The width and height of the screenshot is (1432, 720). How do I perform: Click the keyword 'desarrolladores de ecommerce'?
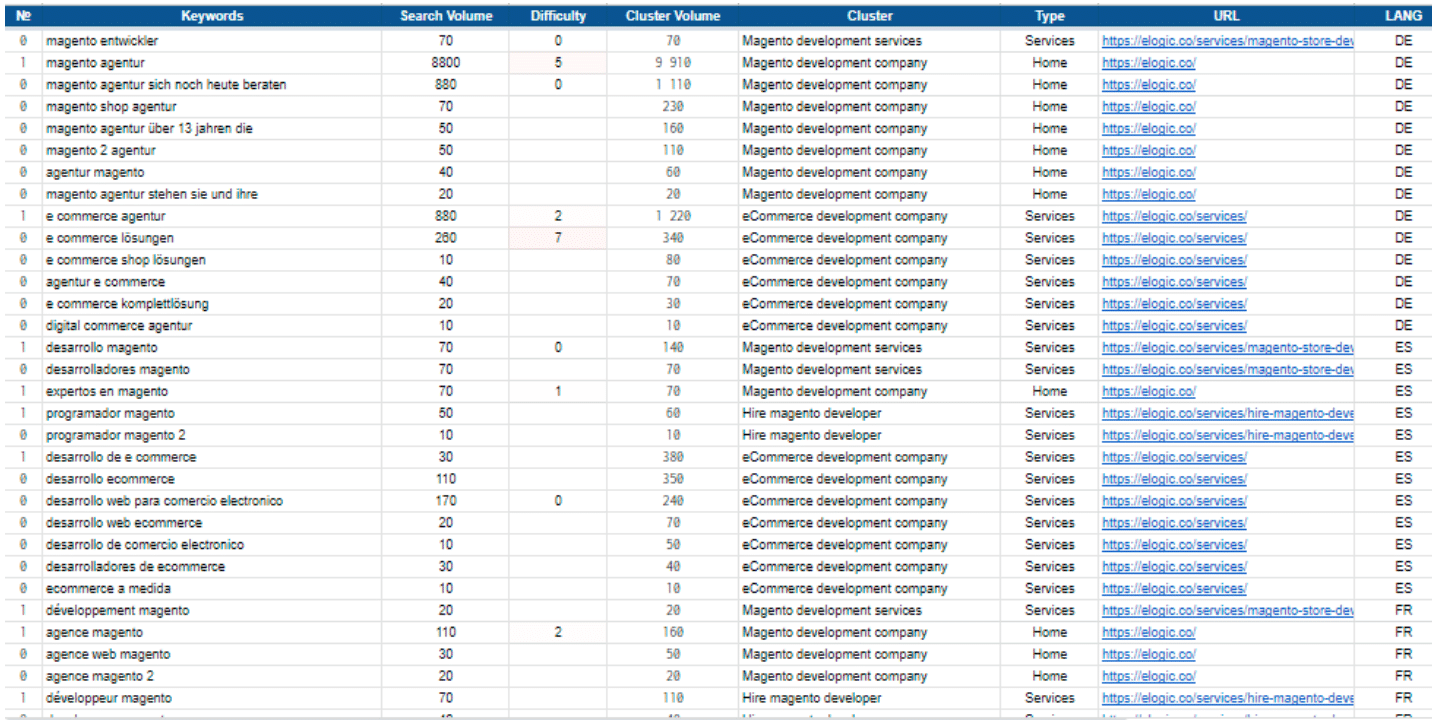135,567
